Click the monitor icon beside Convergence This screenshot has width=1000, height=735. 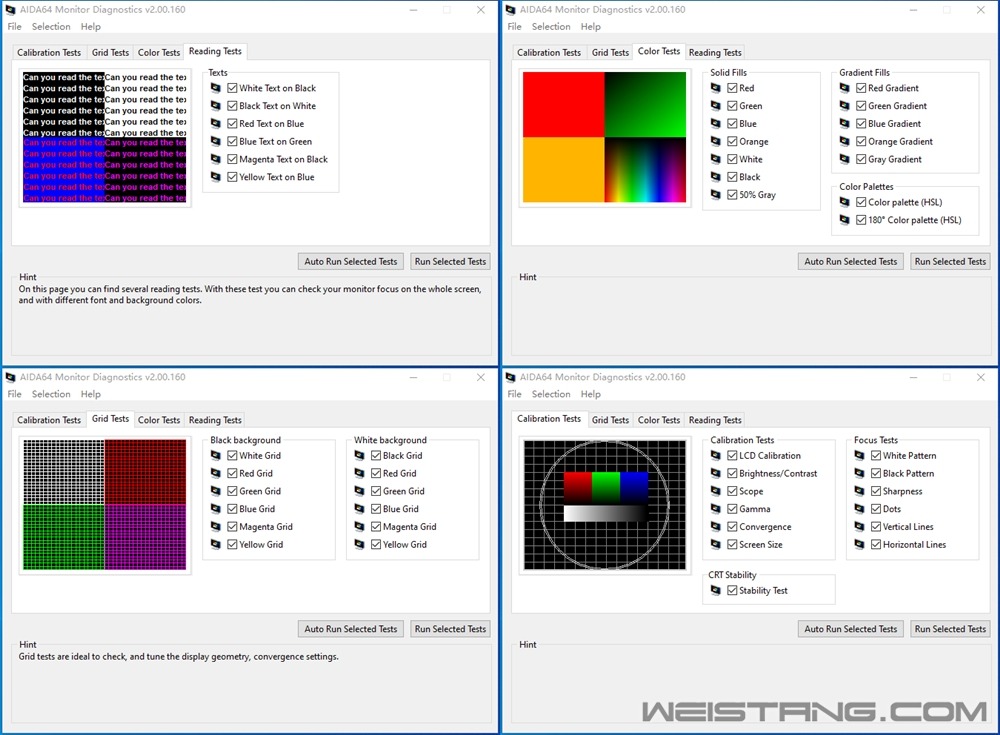coord(716,527)
